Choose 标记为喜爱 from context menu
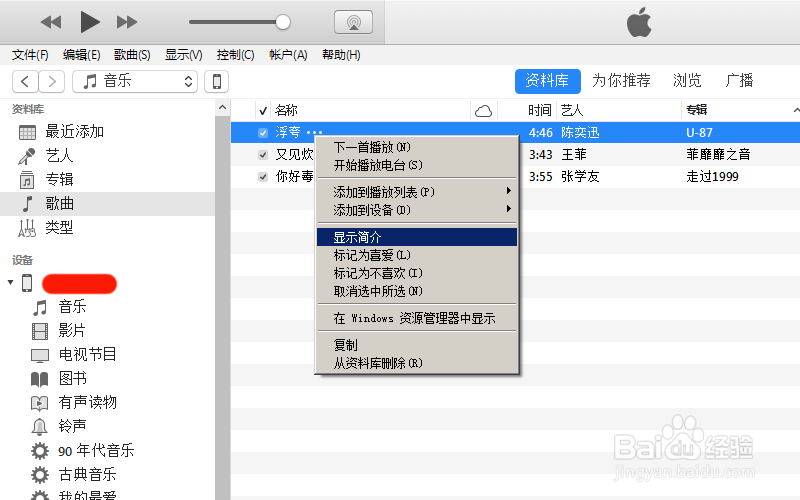Screen dimensions: 800x500 (417, 255)
